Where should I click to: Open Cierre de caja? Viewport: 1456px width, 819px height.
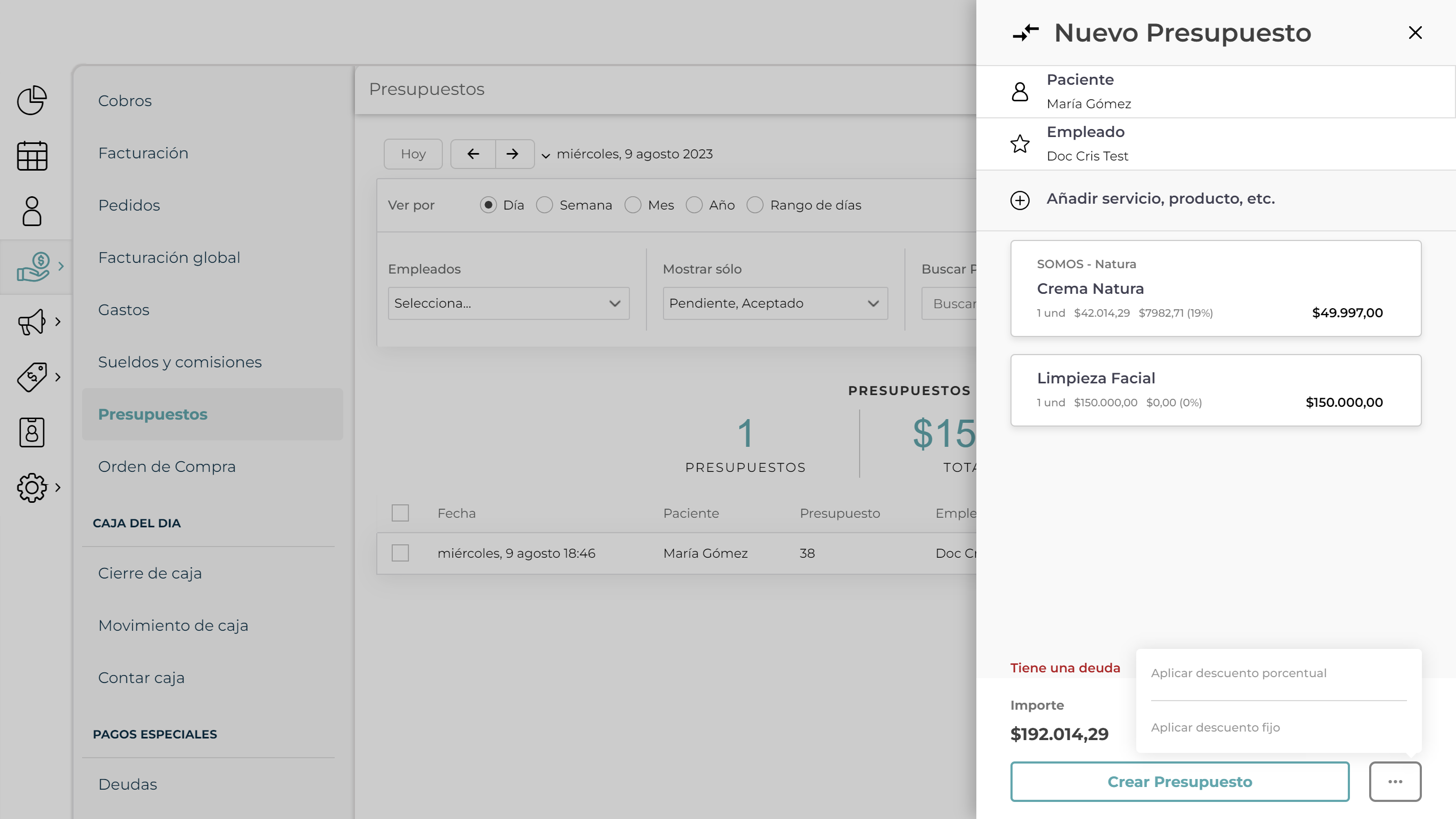click(x=150, y=574)
